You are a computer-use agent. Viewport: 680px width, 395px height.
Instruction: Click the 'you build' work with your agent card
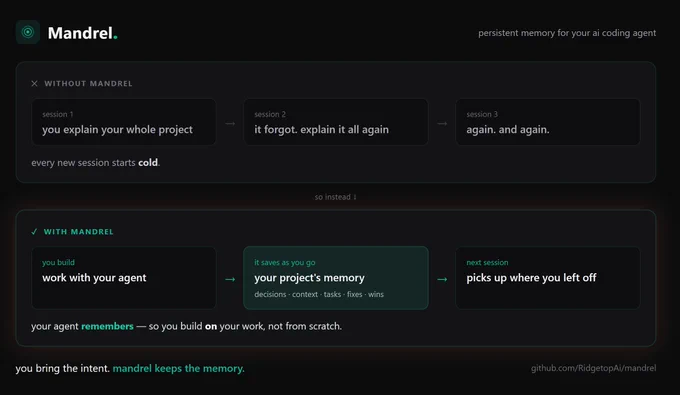pyautogui.click(x=124, y=278)
